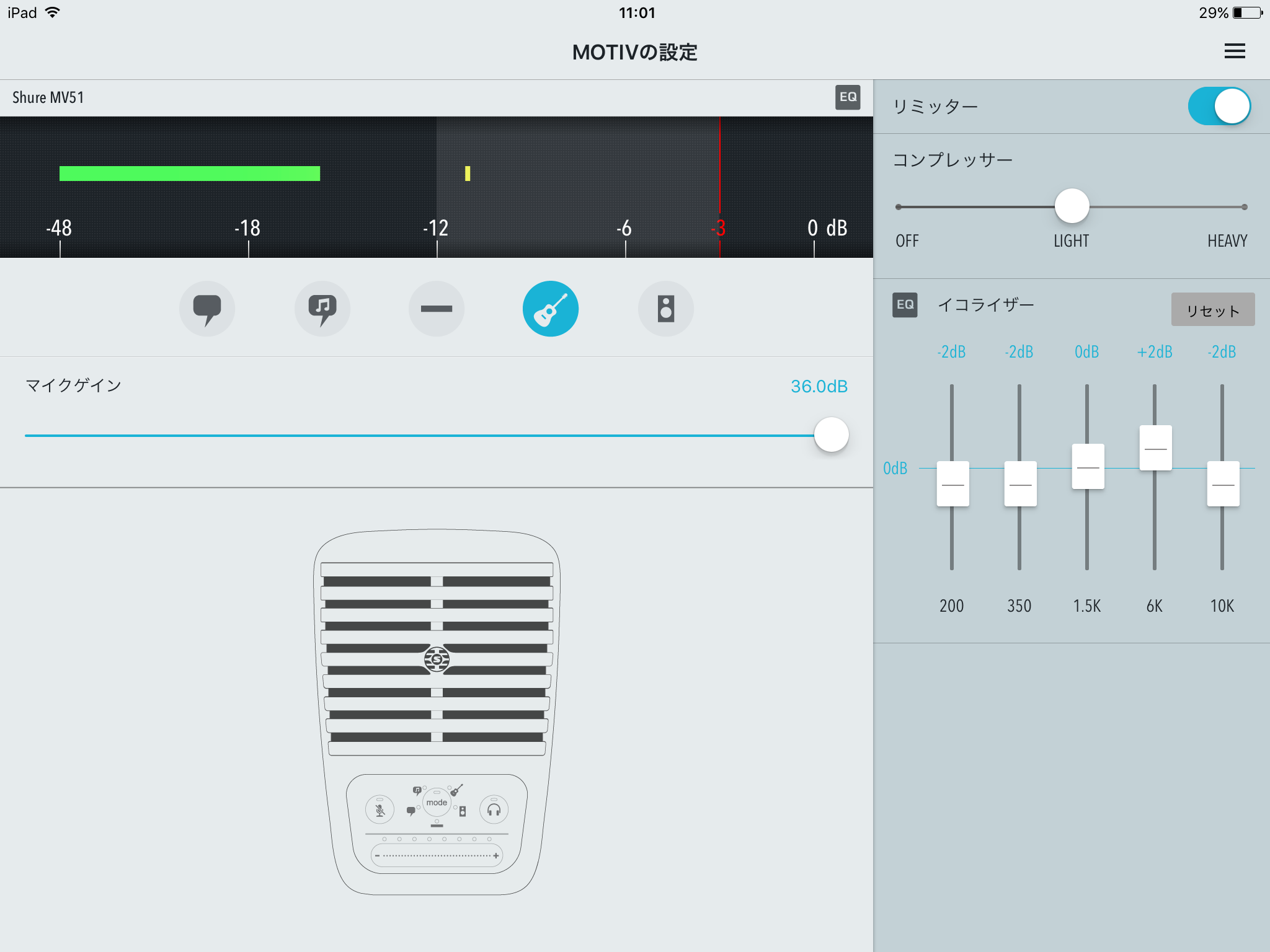1270x952 pixels.
Task: Click the 10K EQ fader handle
Action: click(1223, 484)
